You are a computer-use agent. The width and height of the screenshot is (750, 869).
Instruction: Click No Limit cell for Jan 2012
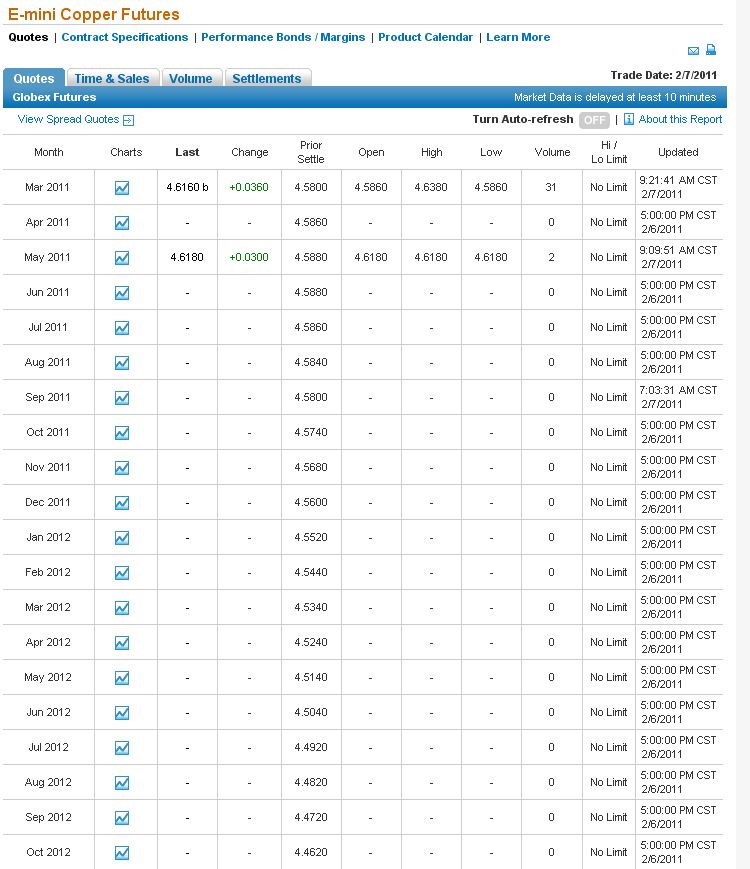(x=609, y=537)
